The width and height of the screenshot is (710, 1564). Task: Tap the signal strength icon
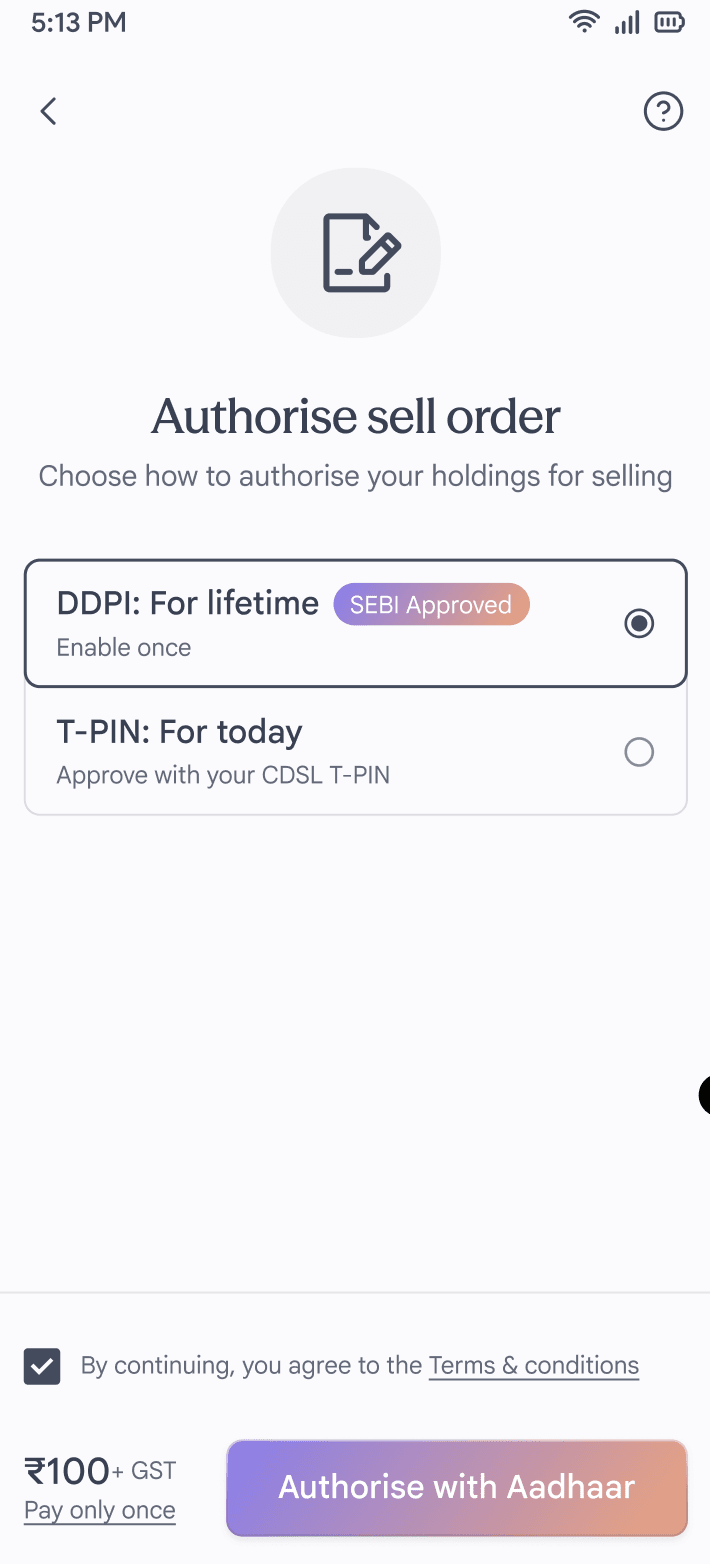point(627,22)
